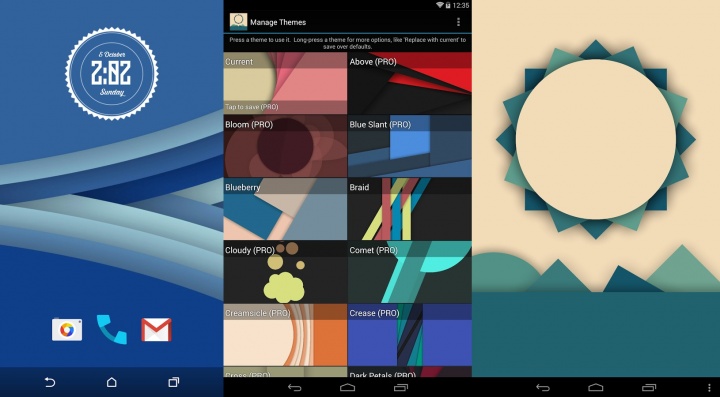Select the Crease (PRO) theme
This screenshot has height=397, width=720.
click(x=410, y=335)
